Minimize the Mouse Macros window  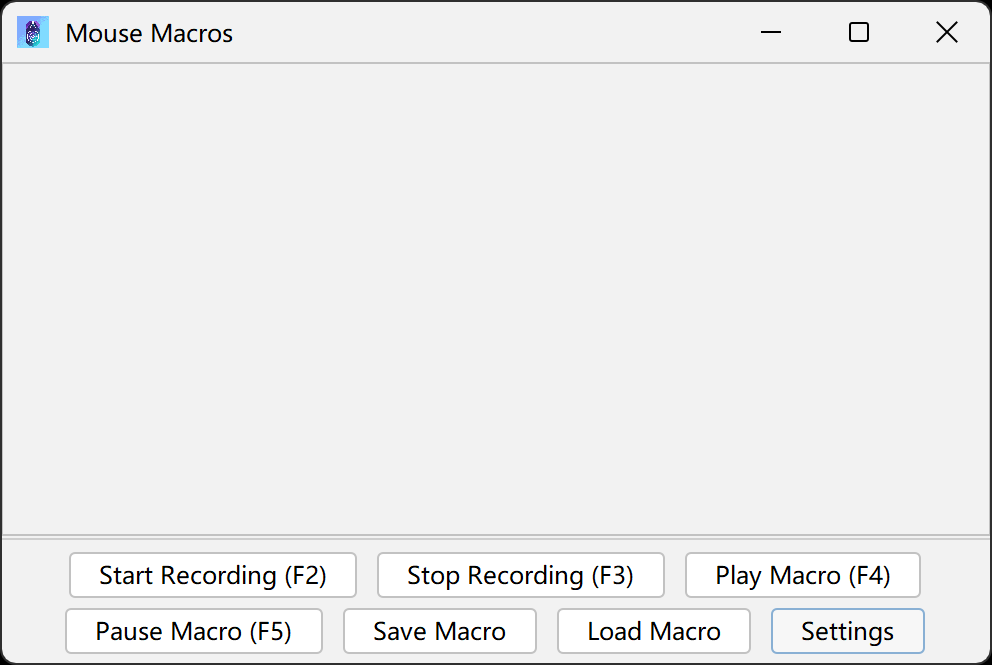(x=771, y=33)
